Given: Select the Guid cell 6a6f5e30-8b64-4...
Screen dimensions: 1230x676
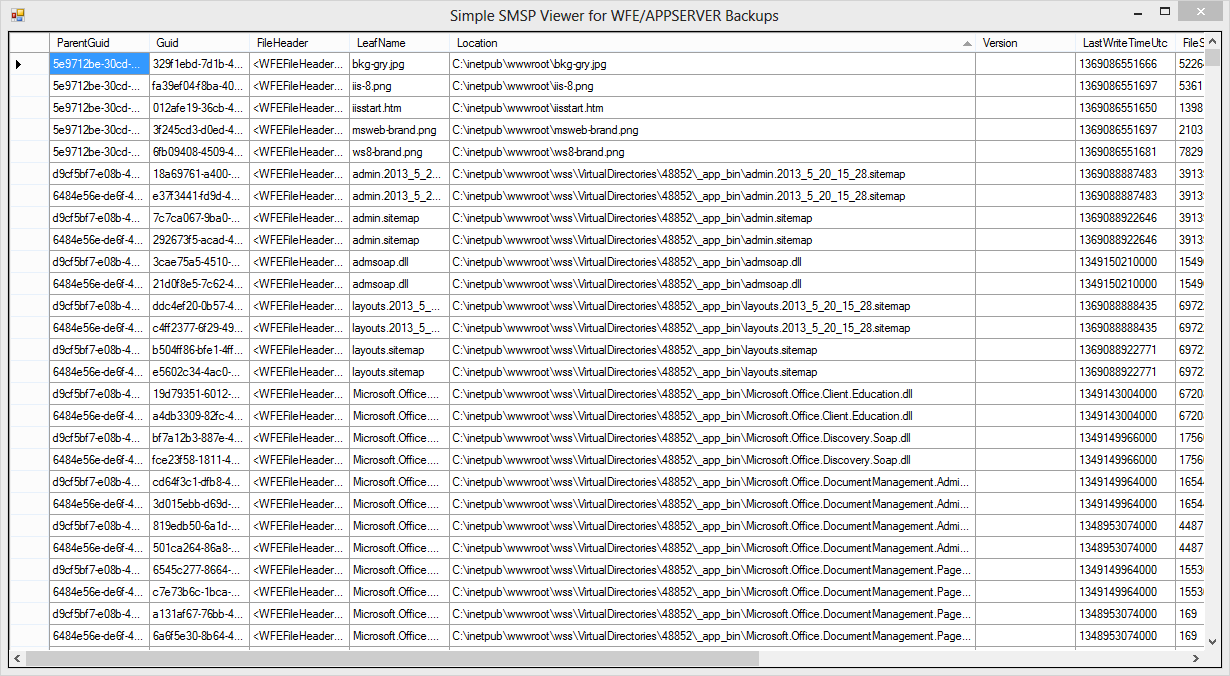Looking at the screenshot, I should 199,636.
